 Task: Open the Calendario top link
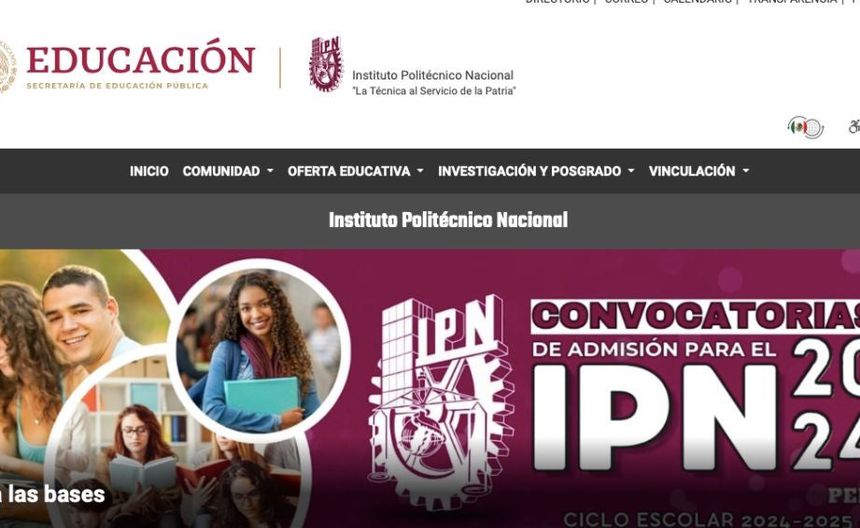click(x=698, y=2)
